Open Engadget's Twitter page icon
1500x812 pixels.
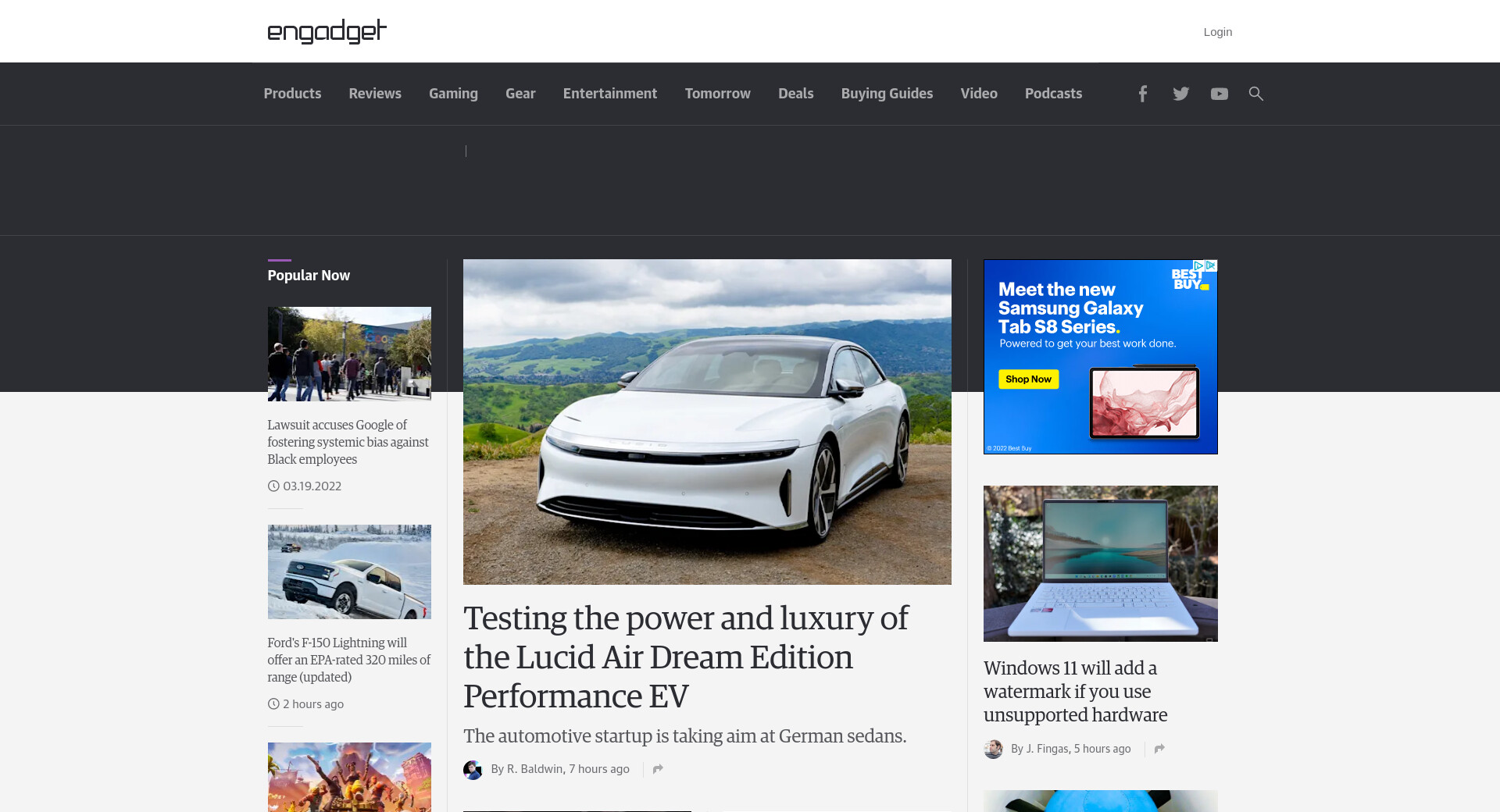tap(1180, 94)
